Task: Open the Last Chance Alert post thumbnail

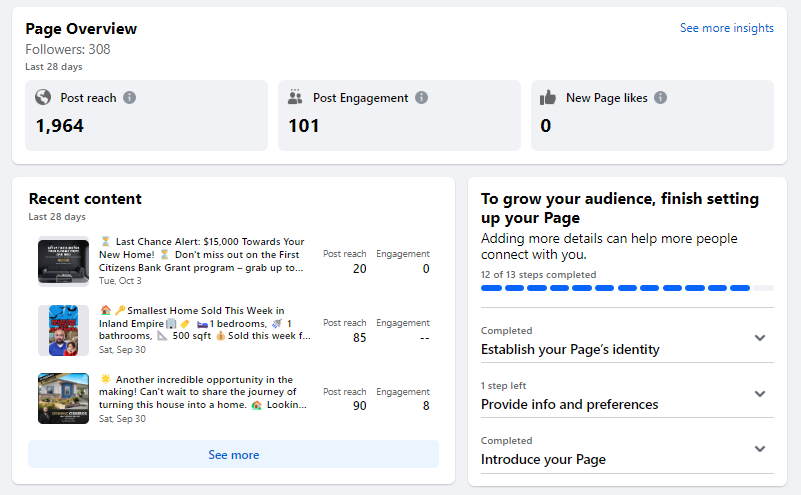Action: tap(63, 262)
